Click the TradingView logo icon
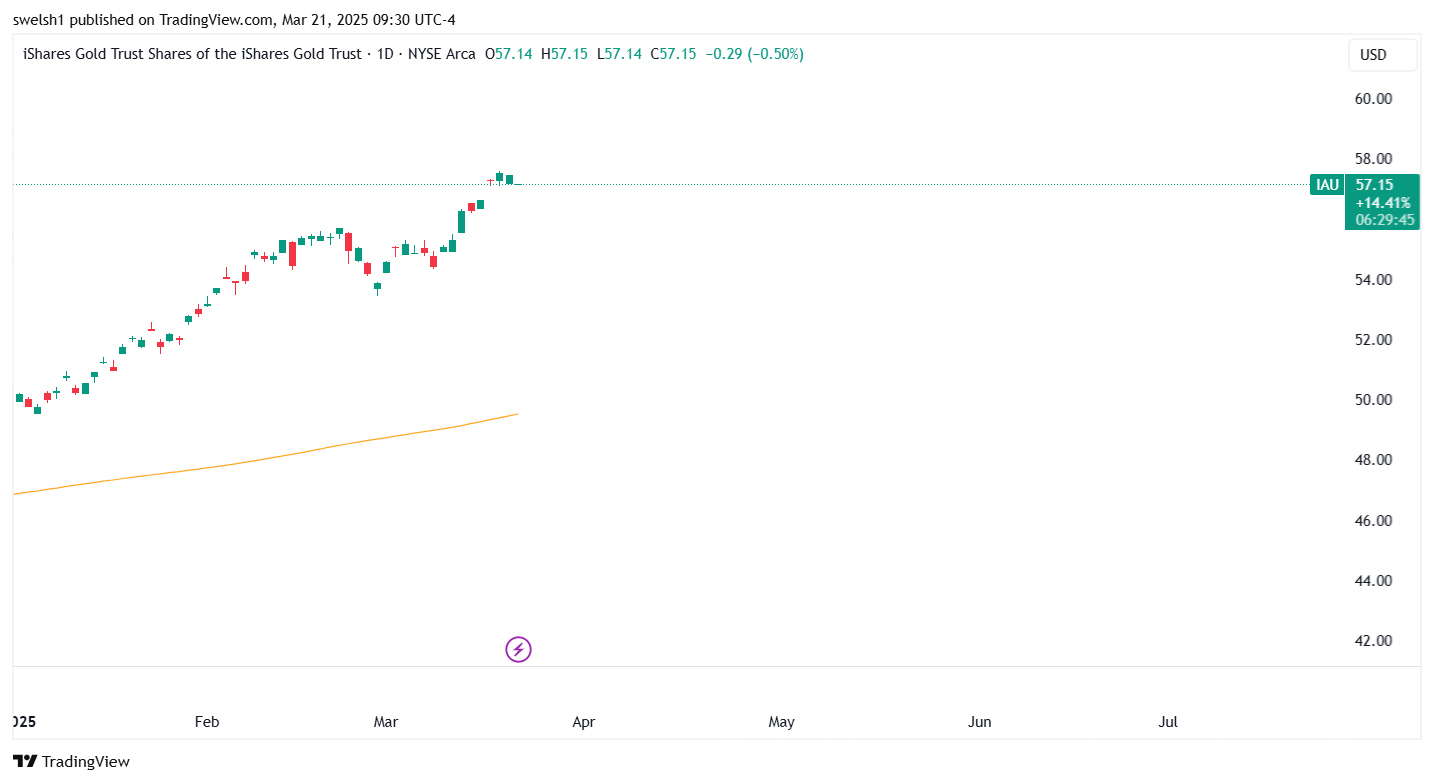This screenshot has width=1434, height=783. (24, 762)
